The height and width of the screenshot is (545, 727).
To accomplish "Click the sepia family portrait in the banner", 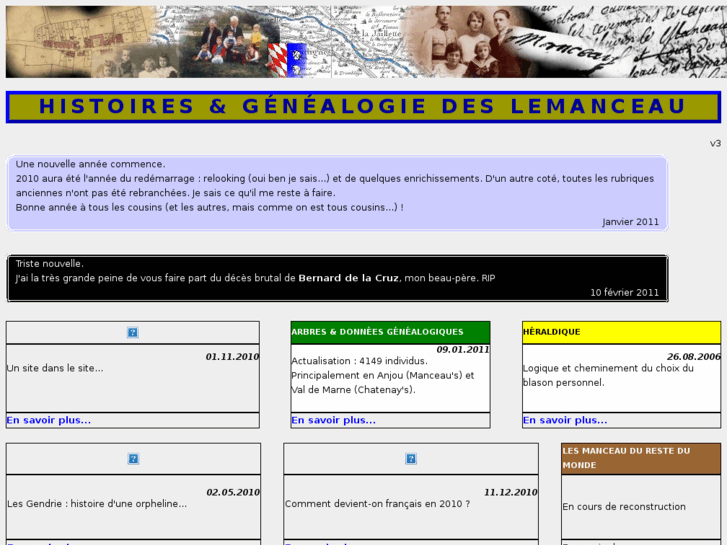I will tap(468, 42).
